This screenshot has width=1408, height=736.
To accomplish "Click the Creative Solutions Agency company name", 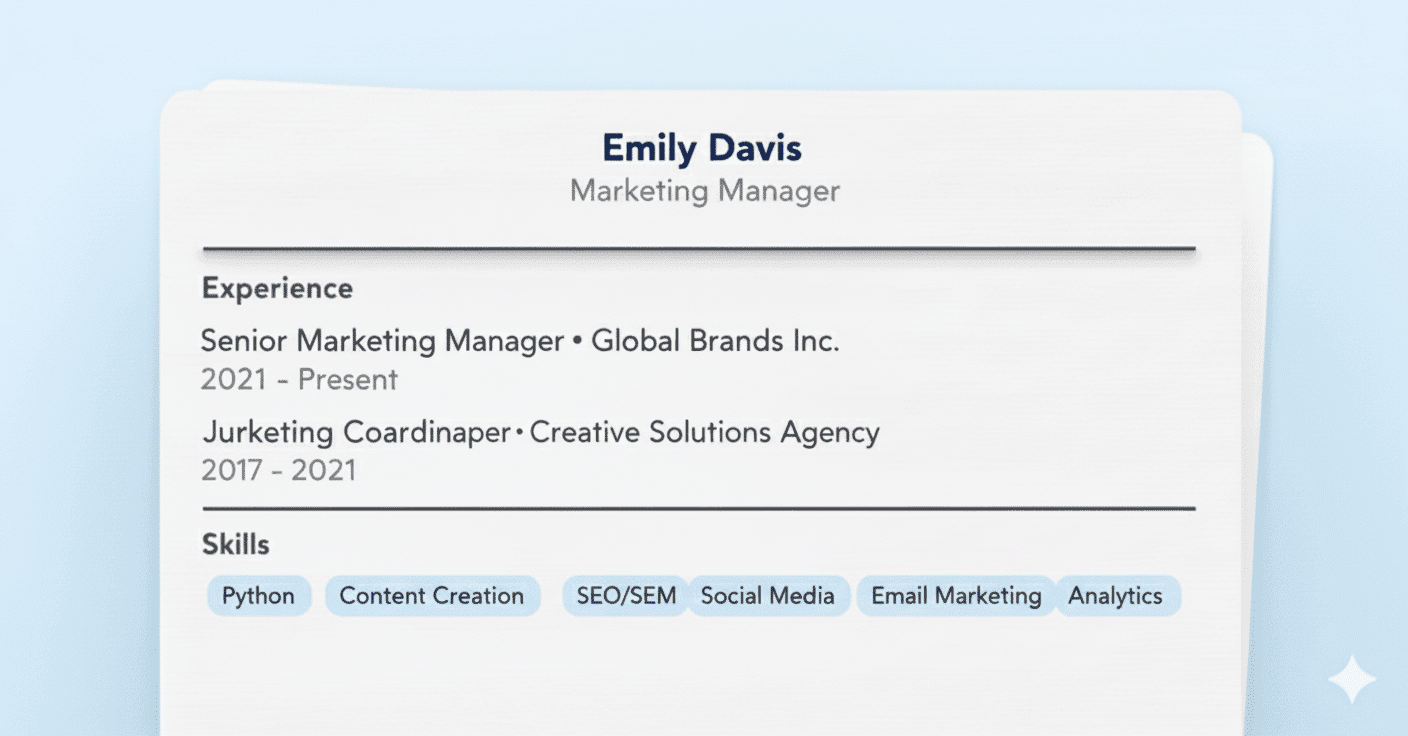I will (705, 433).
